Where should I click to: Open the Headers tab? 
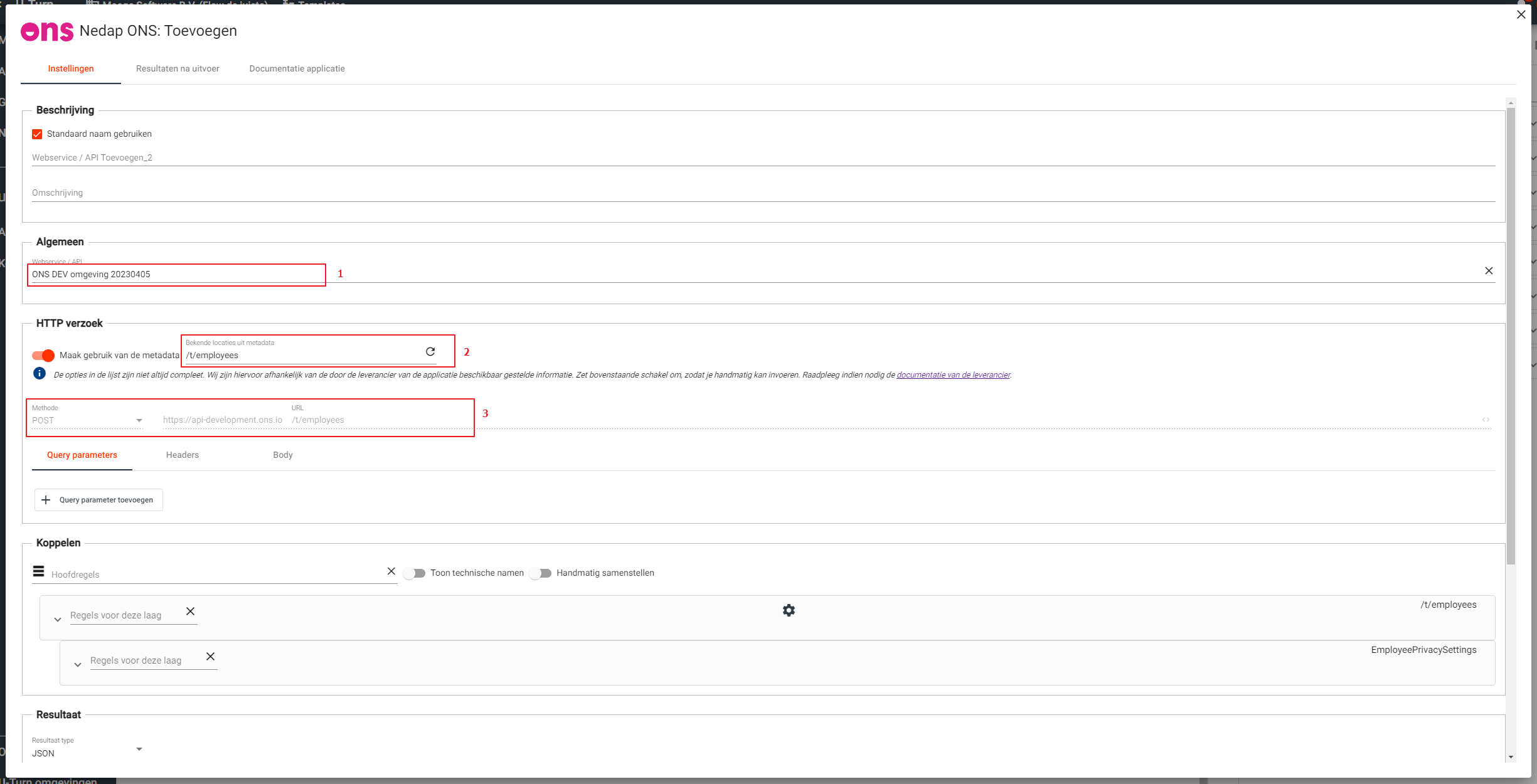point(182,455)
